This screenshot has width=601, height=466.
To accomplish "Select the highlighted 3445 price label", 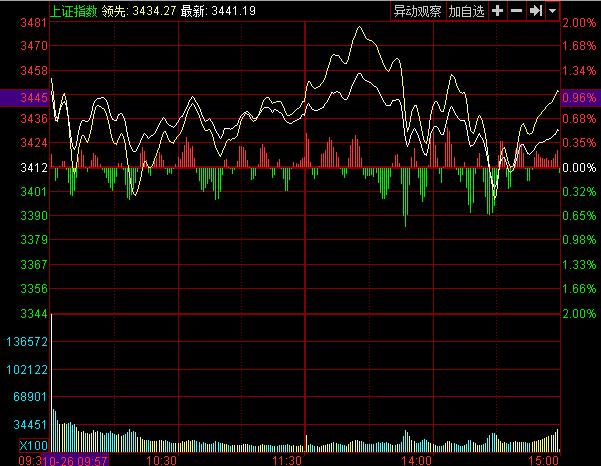I will (x=25, y=98).
